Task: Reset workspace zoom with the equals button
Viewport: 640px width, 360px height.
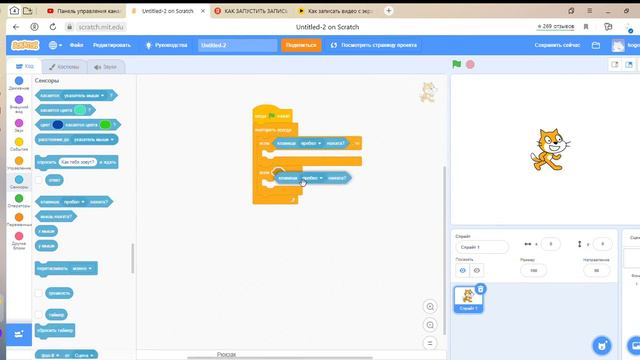Action: click(x=430, y=343)
